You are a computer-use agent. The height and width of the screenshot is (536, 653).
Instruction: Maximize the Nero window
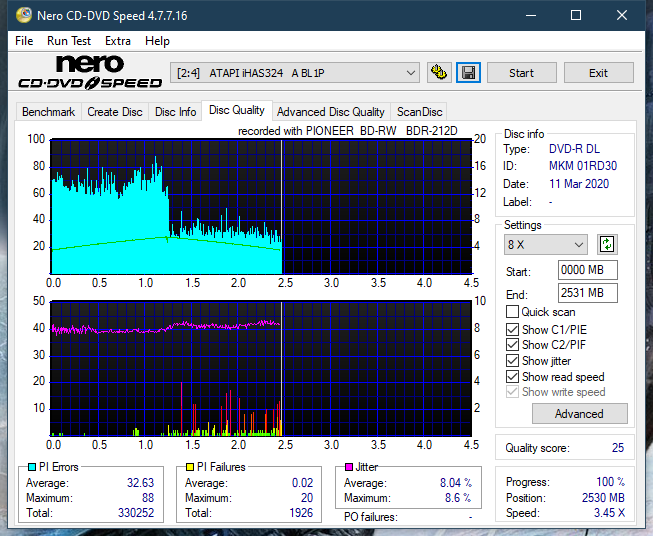[x=576, y=15]
